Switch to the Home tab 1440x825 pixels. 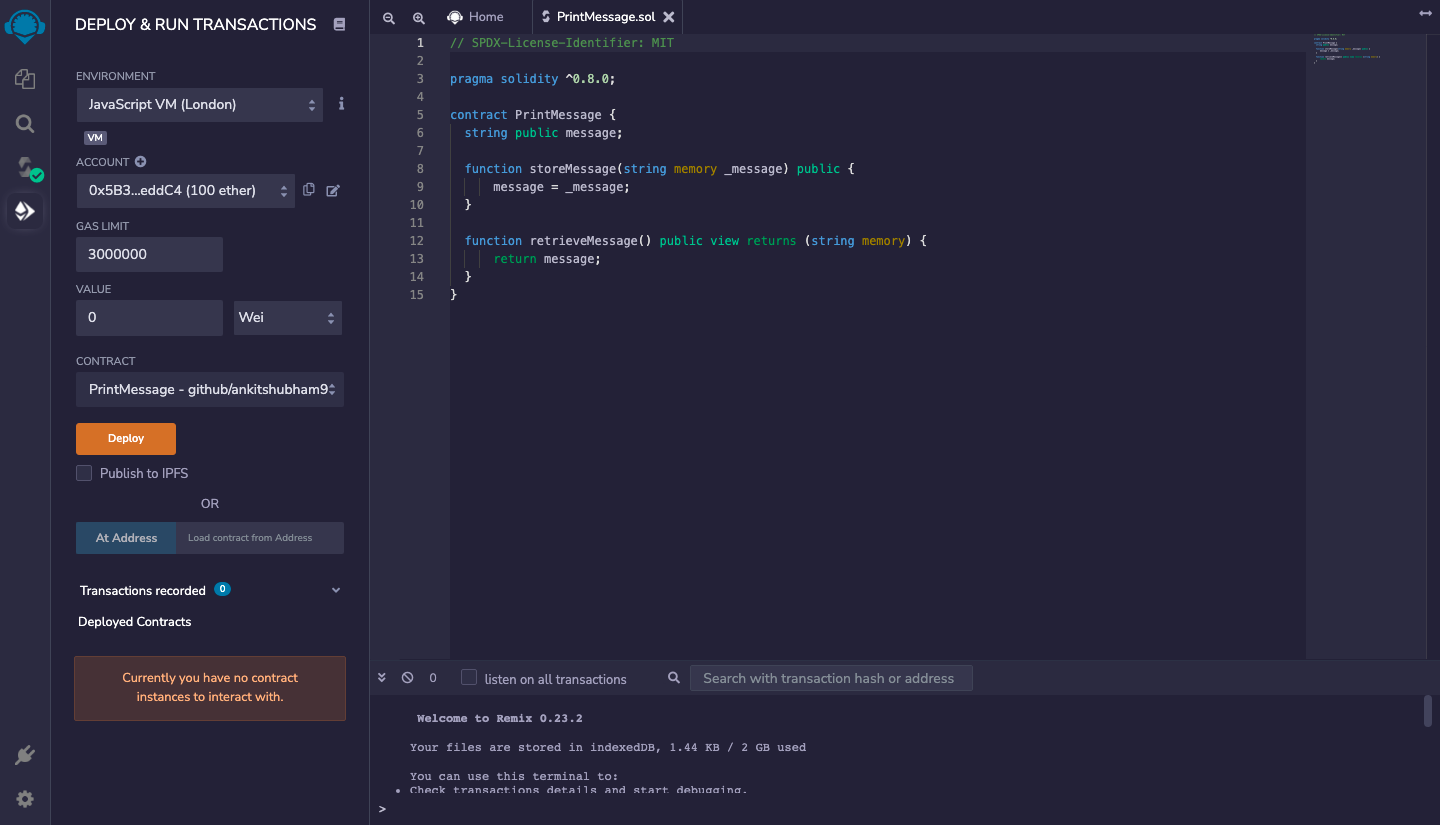point(475,17)
